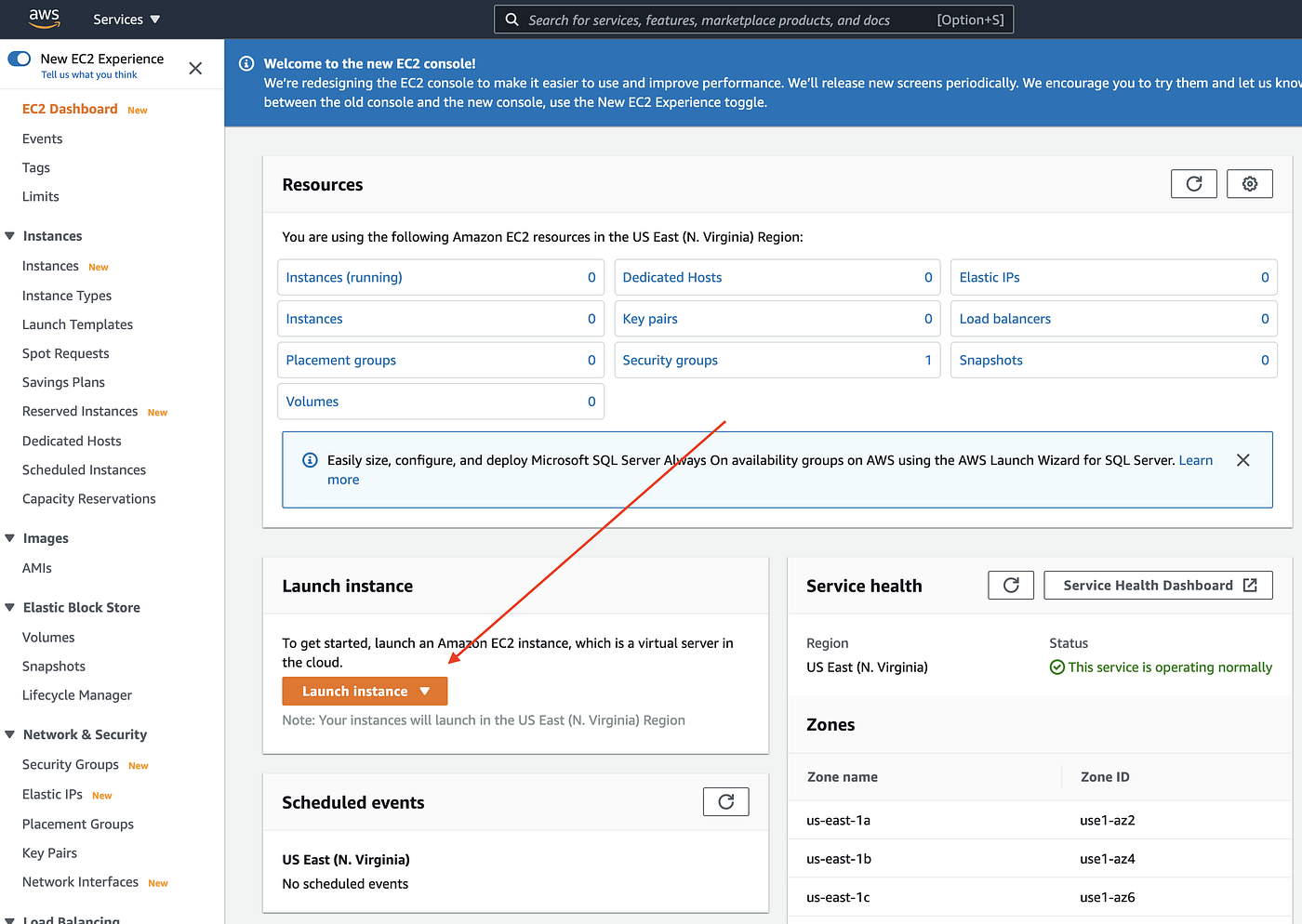Open the Learn more link
The height and width of the screenshot is (924, 1302).
(1196, 459)
